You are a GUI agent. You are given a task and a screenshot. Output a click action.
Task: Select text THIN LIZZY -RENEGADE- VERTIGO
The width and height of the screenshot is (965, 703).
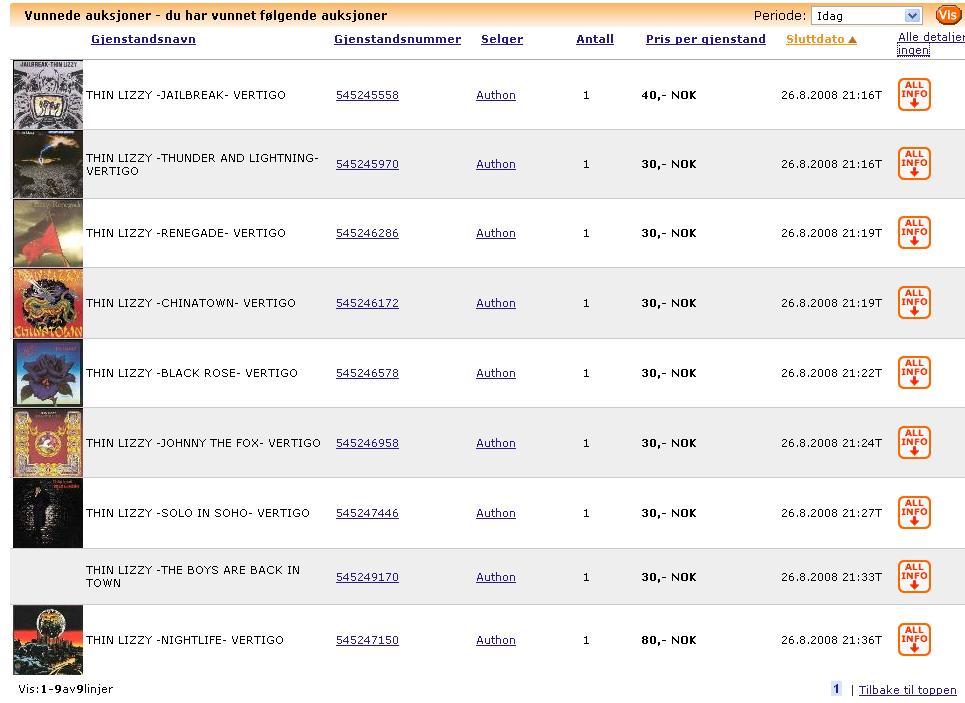click(186, 233)
